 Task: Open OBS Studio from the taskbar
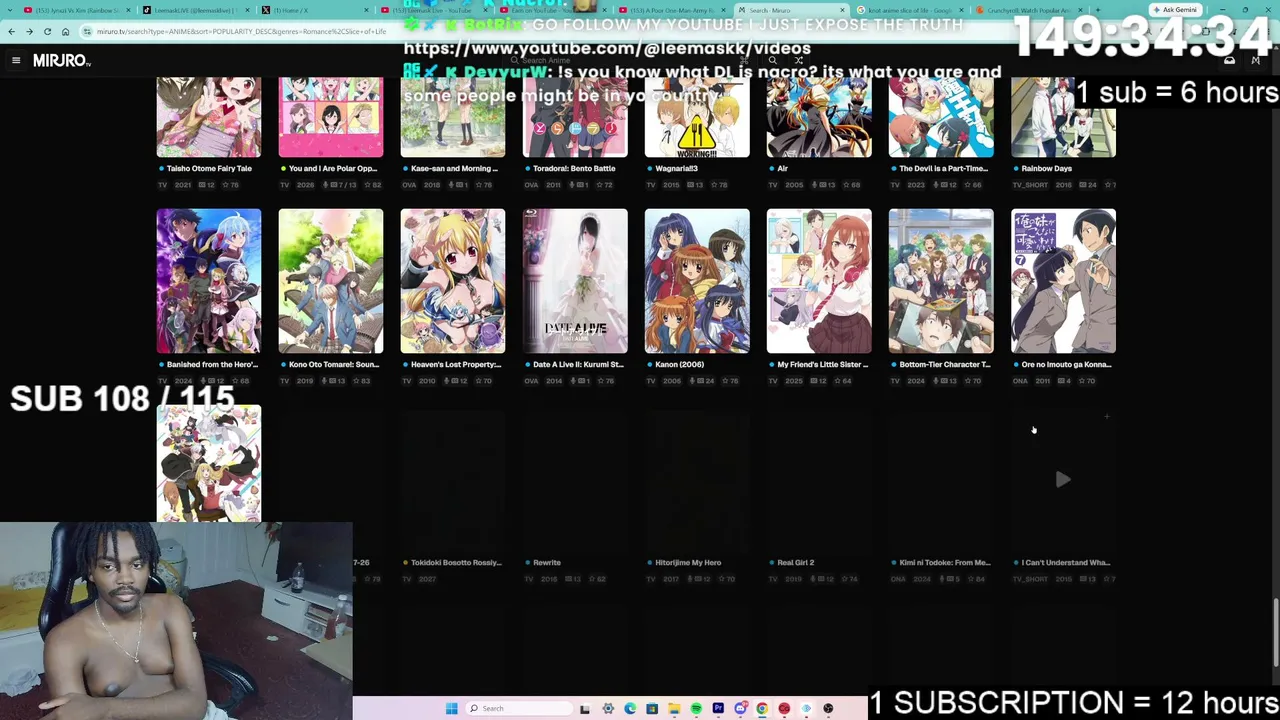pos(828,709)
